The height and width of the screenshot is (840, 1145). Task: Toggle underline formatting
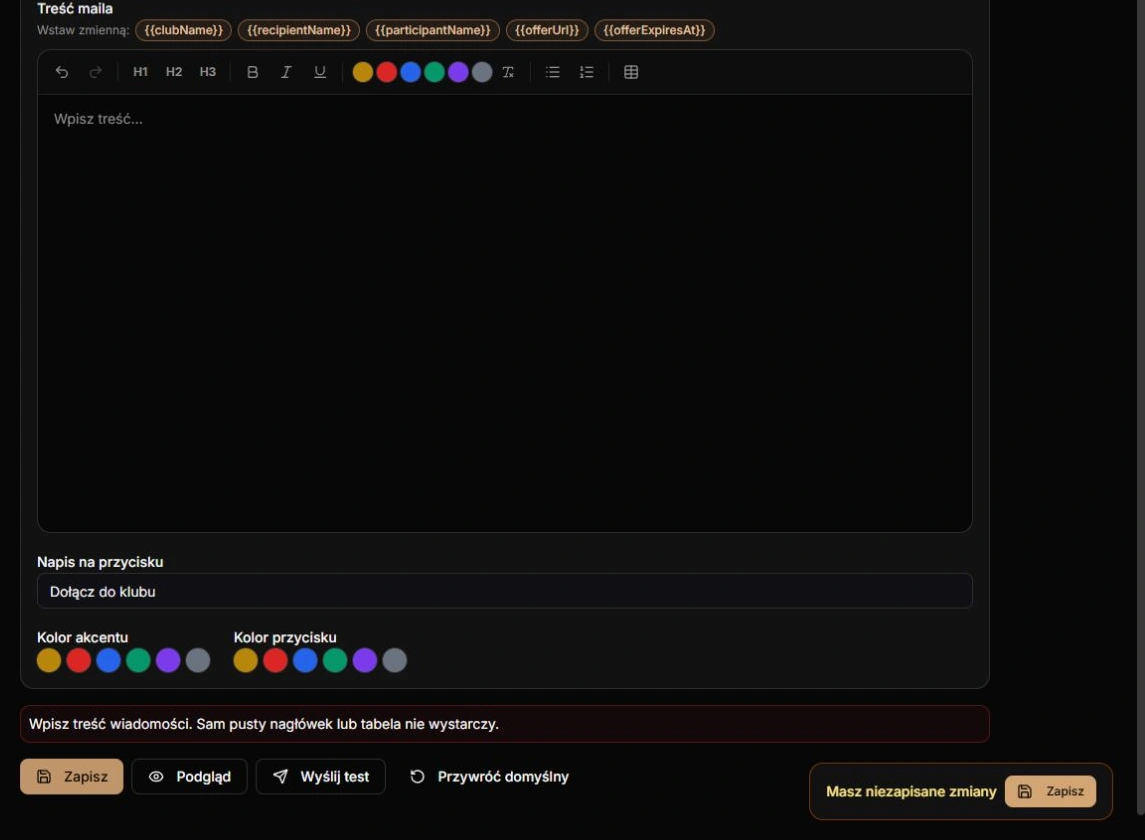tap(320, 72)
